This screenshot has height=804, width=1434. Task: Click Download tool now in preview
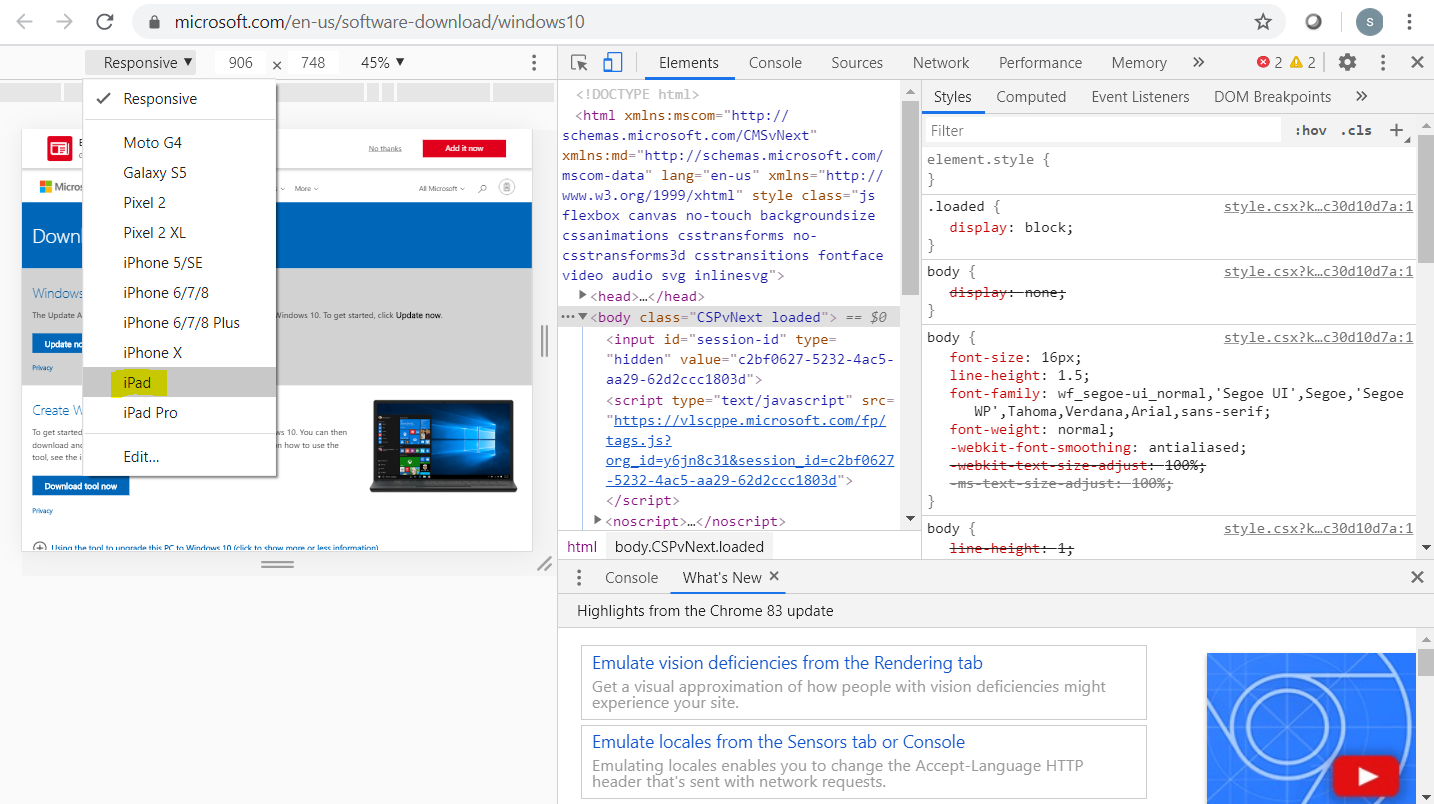tap(80, 486)
